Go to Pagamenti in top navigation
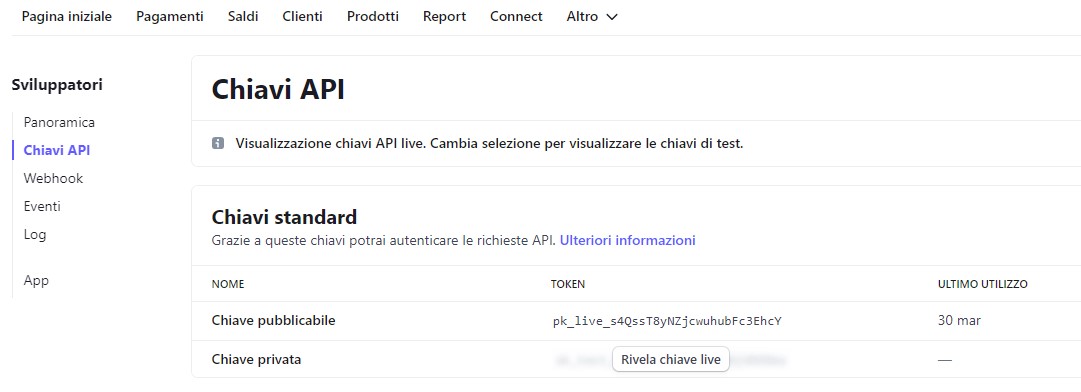Screen dimensions: 1081x392 (170, 17)
